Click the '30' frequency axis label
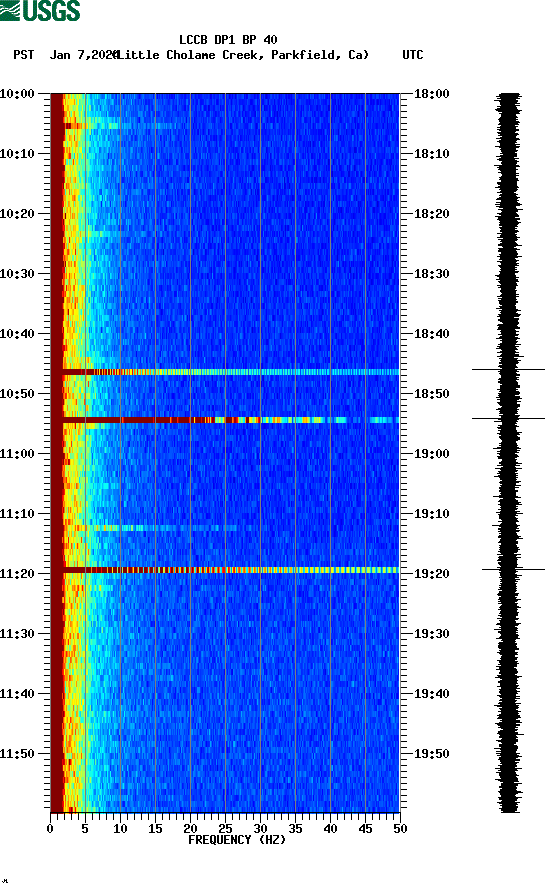The image size is (552, 892). pos(260,829)
